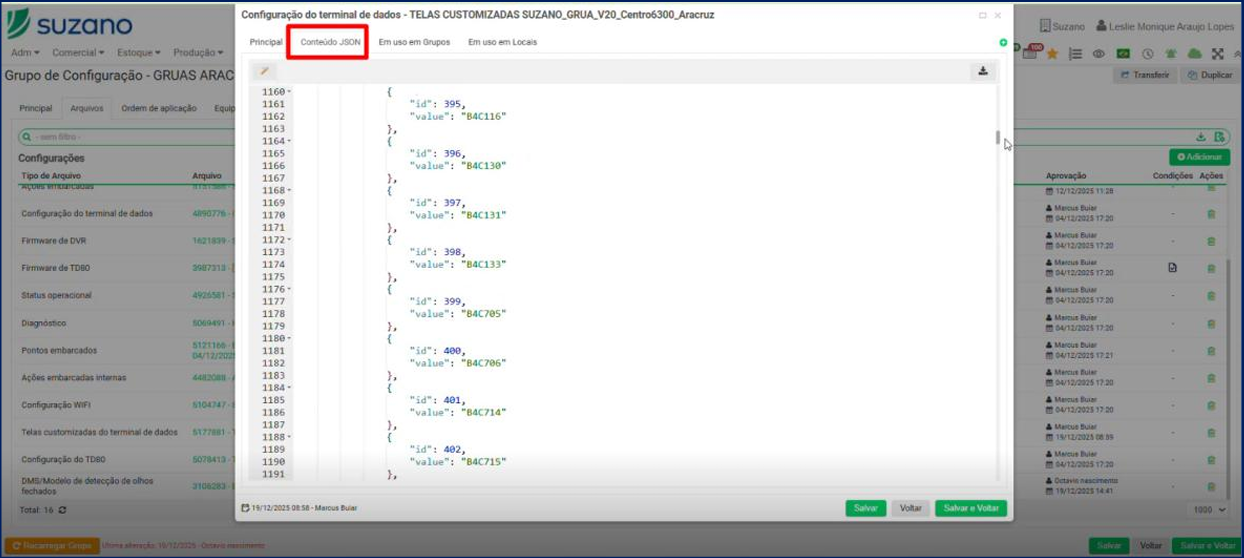Click the Salvar e Voltar button in dialog
1244x558 pixels.
[971, 508]
